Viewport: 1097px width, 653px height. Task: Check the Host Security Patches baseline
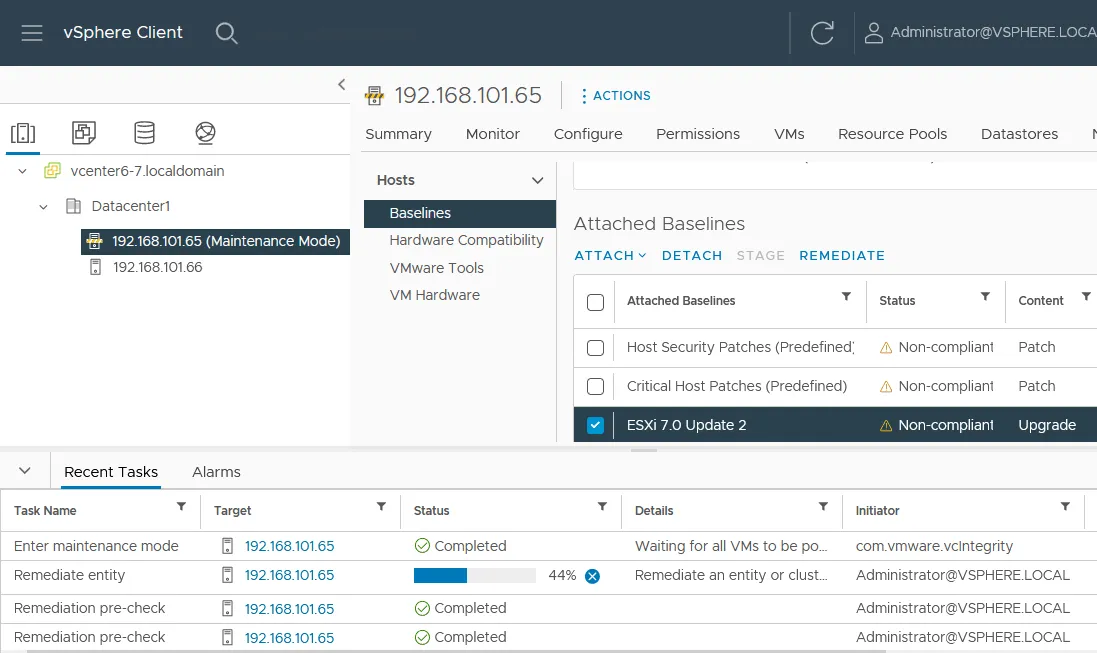coord(595,348)
